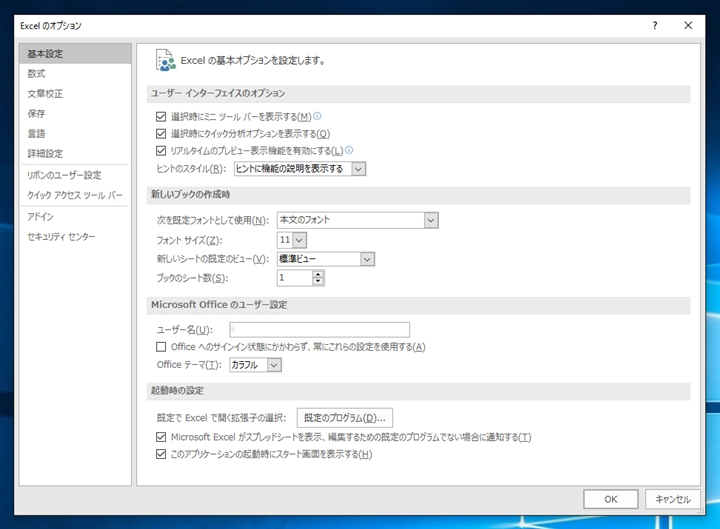Select the 数式 category
Image resolution: width=720 pixels, height=529 pixels.
coord(75,73)
